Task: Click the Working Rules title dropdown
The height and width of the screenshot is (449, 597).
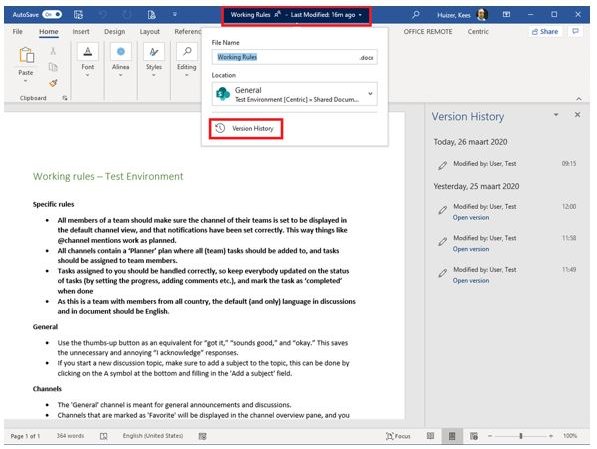Action: (x=296, y=15)
